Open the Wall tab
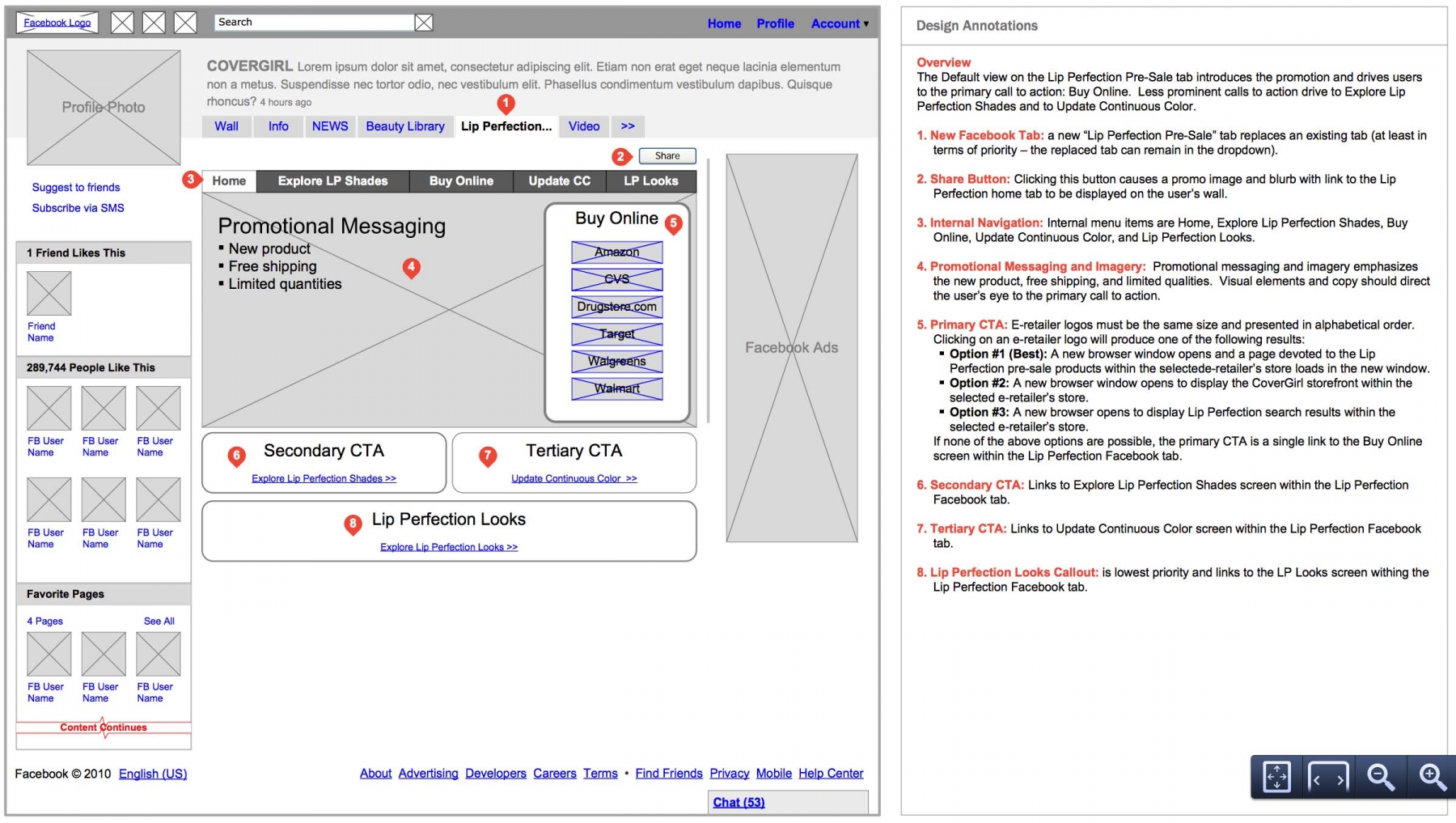This screenshot has width=1456, height=823. pos(226,126)
